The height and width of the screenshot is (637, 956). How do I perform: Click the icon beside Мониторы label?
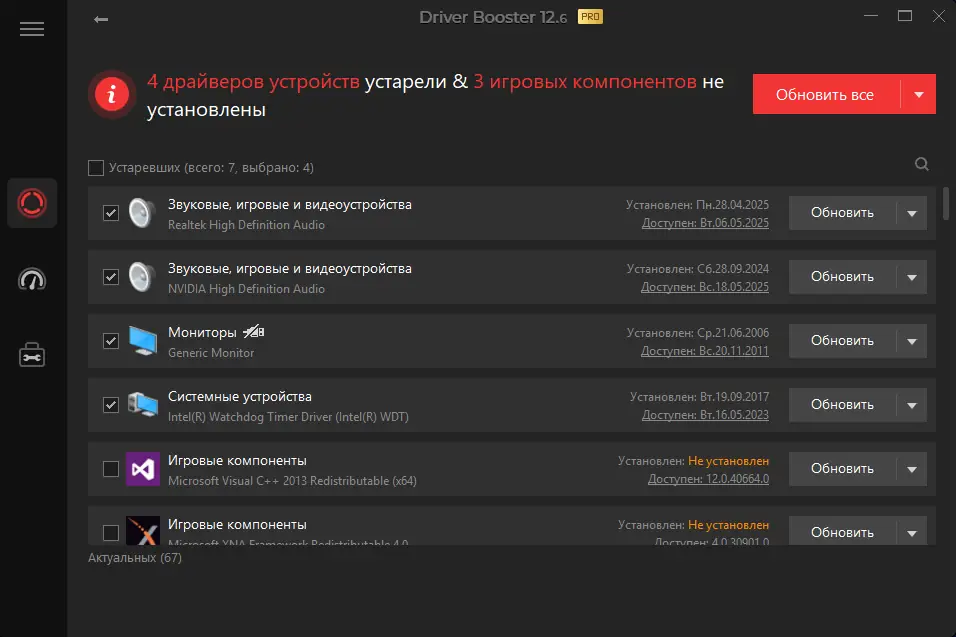(254, 332)
